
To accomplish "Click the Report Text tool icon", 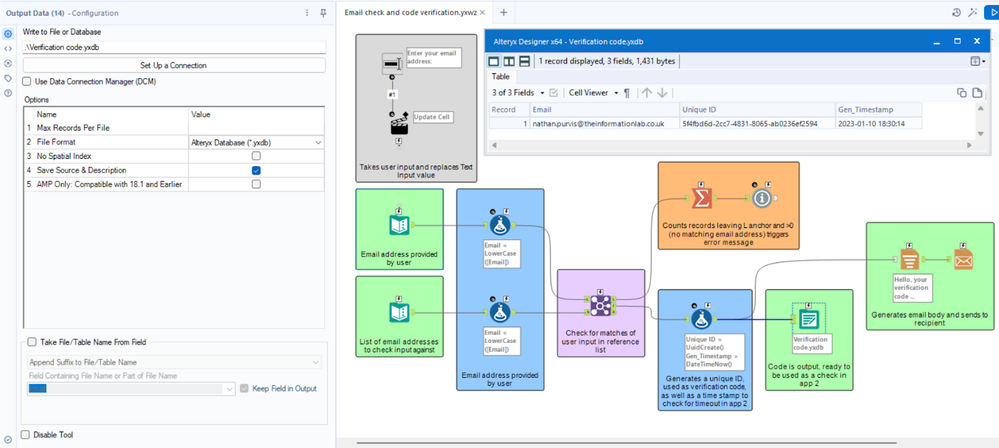I will (x=909, y=259).
